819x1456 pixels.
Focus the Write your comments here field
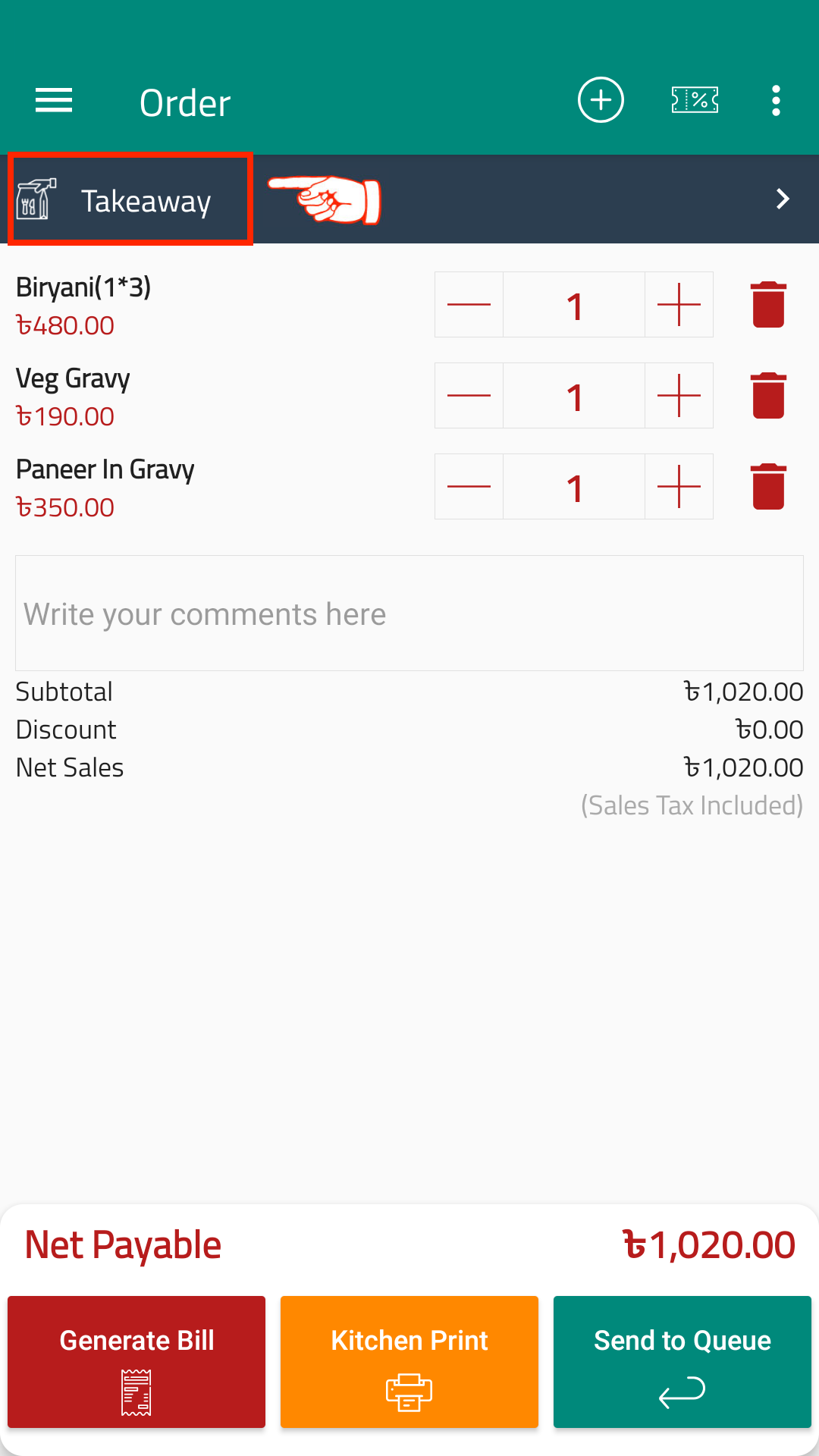409,613
